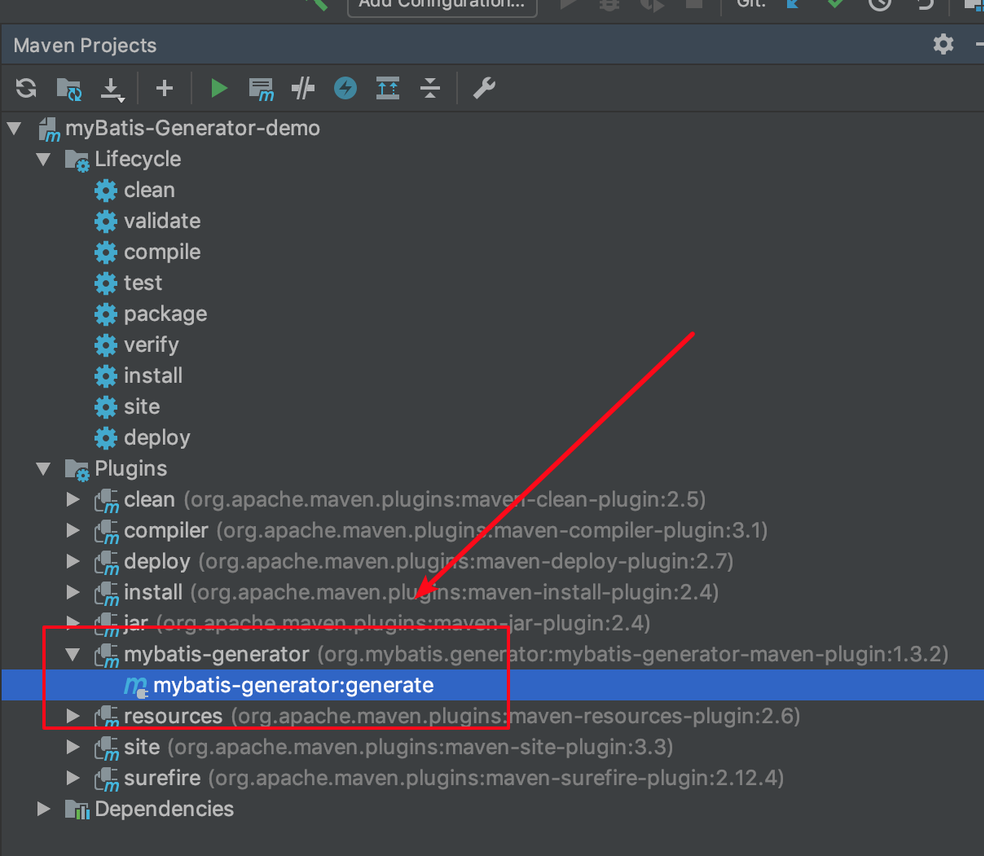Select the clean plugin row text

tap(415, 500)
